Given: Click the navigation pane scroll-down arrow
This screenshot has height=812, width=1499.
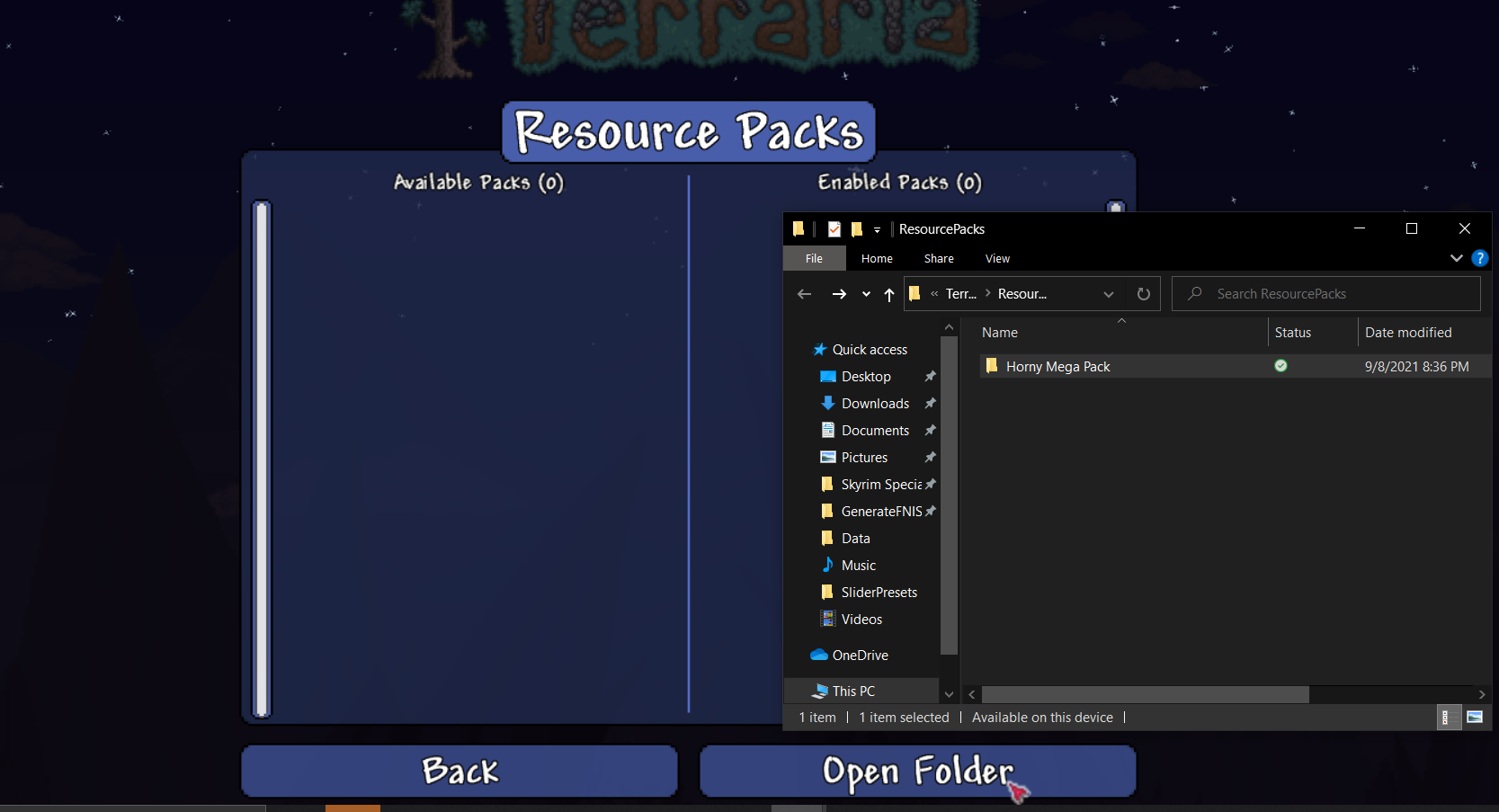Looking at the screenshot, I should [949, 694].
